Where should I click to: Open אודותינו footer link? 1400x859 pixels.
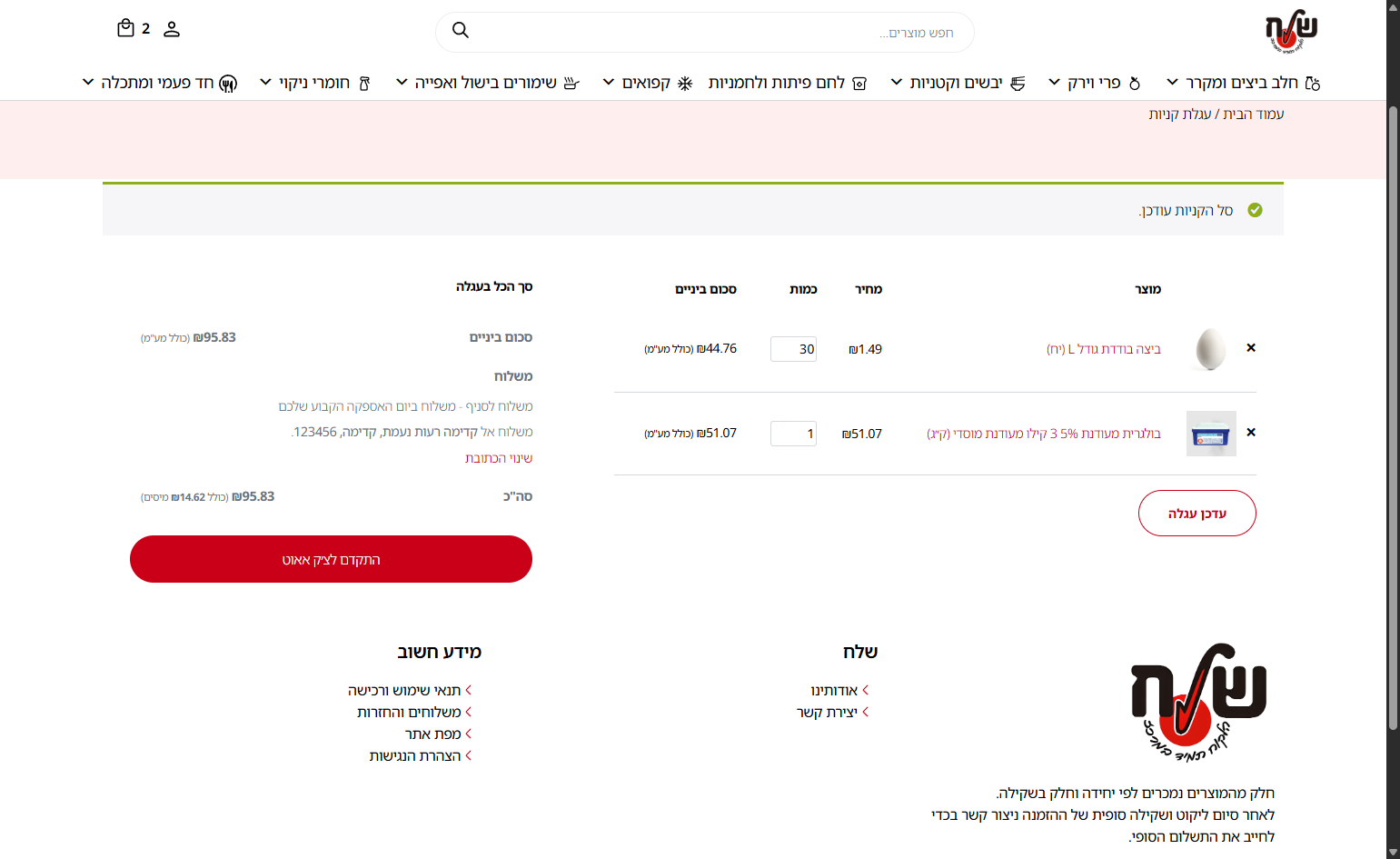(834, 690)
